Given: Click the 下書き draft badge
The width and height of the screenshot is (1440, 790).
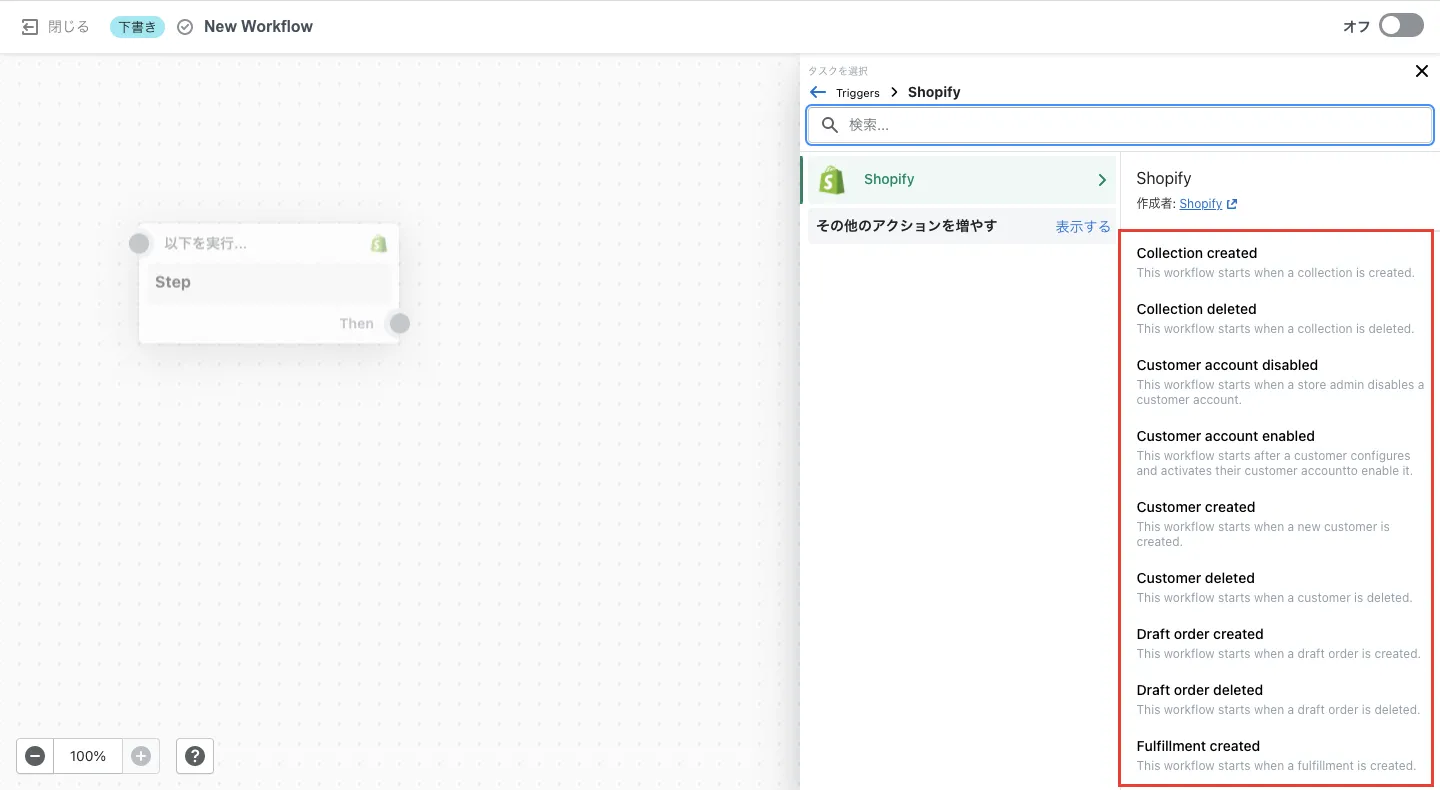Looking at the screenshot, I should (137, 27).
